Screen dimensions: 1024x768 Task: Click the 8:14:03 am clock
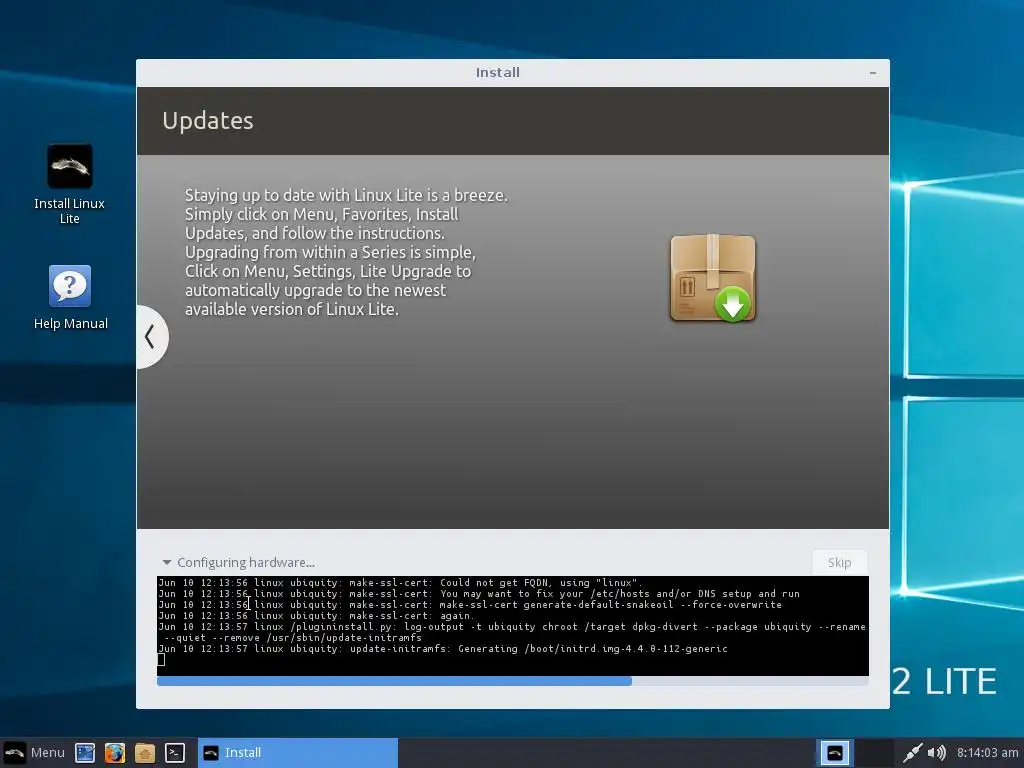click(987, 752)
